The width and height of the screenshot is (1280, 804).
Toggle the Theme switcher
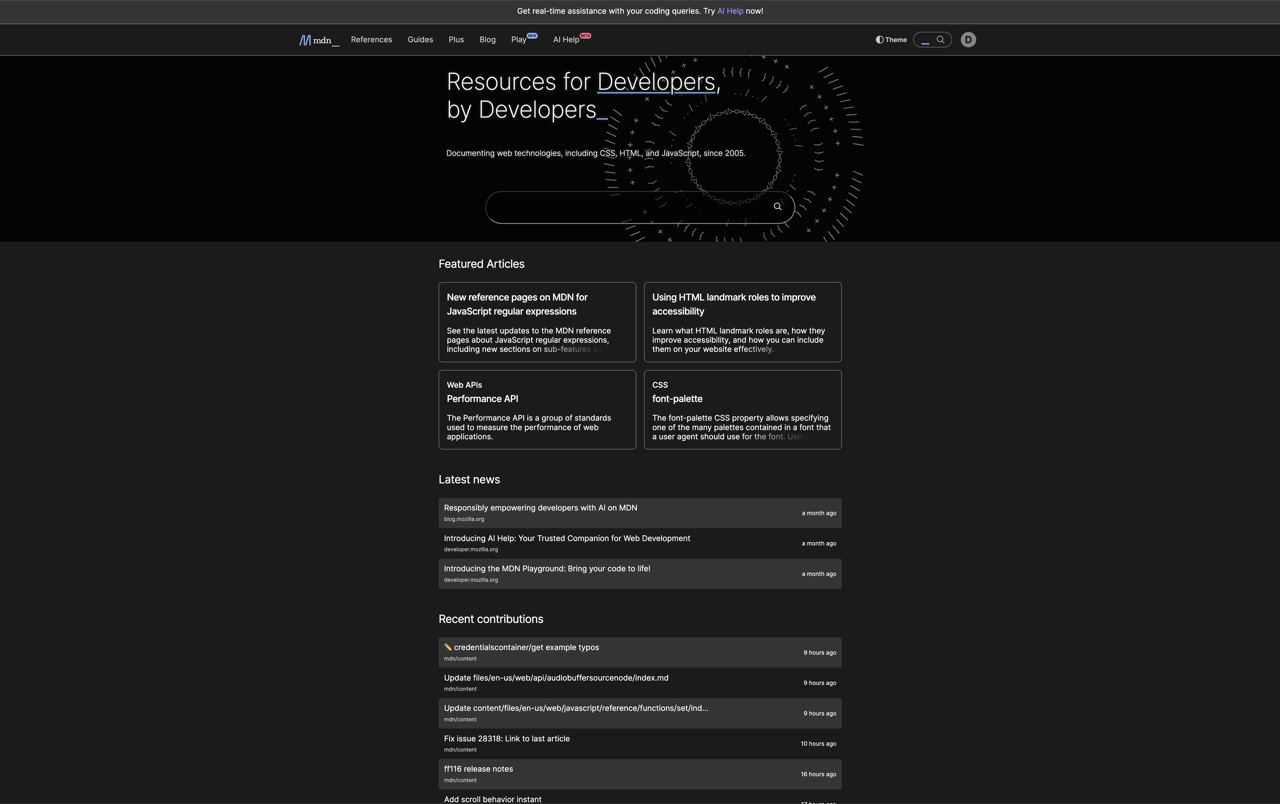891,40
